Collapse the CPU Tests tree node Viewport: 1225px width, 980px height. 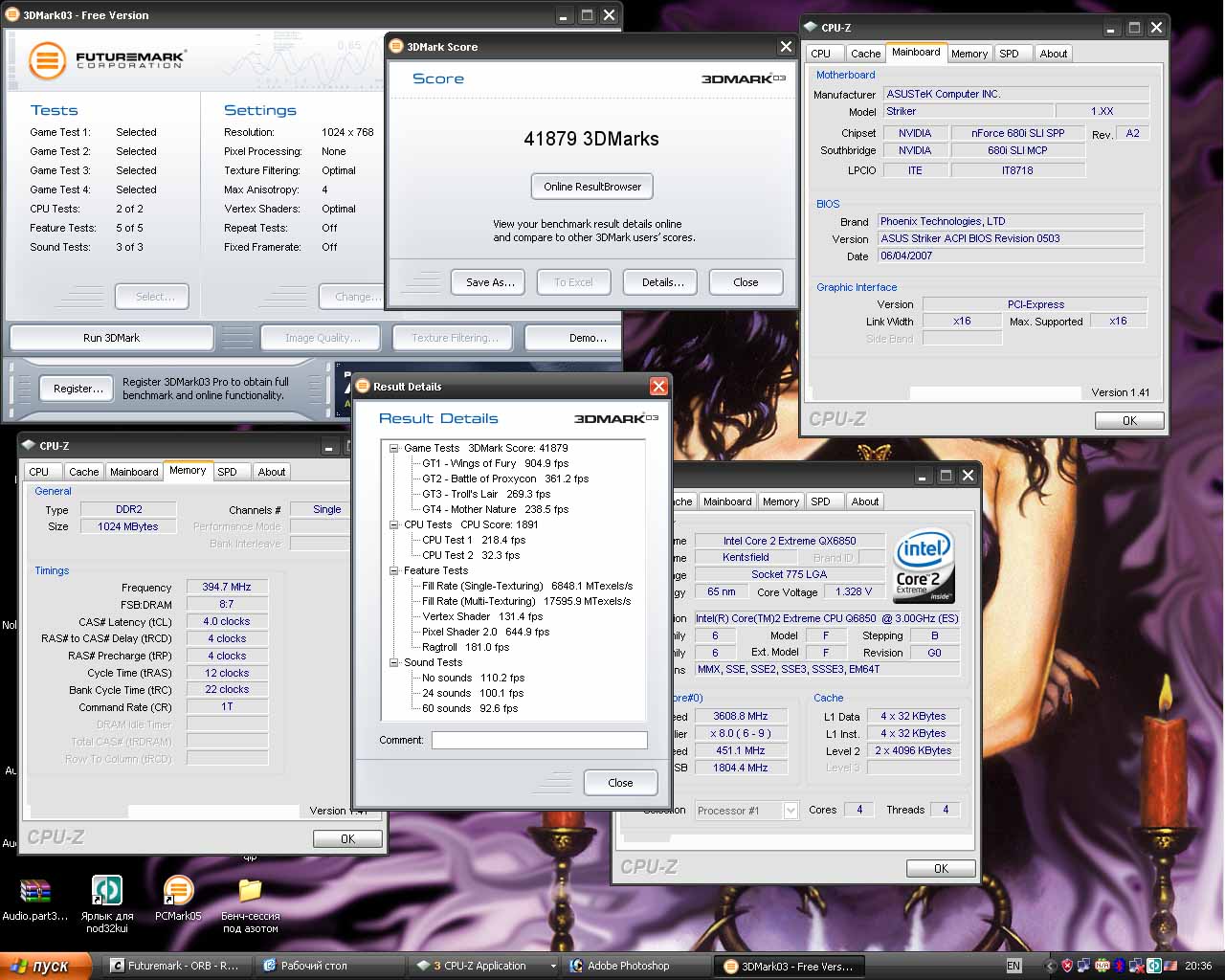click(394, 524)
